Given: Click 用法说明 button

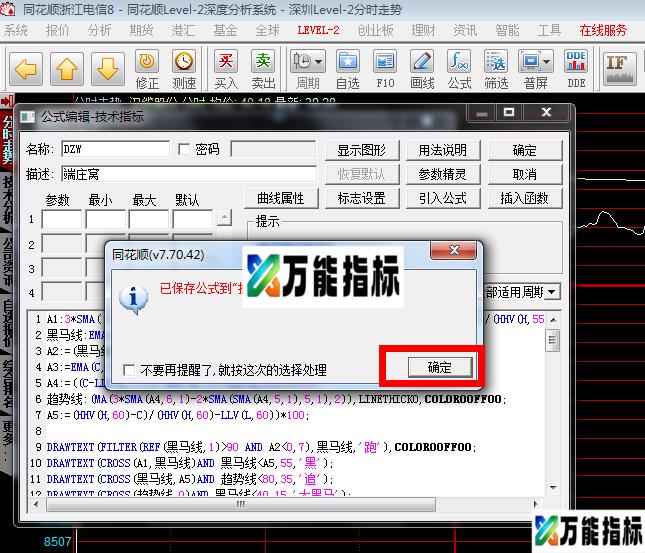Looking at the screenshot, I should coord(443,150).
